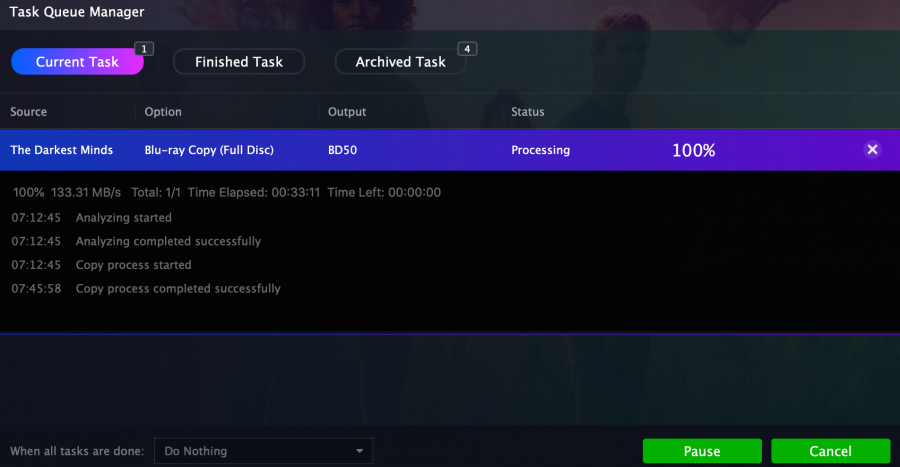Switch to the Current Task tab
900x467 pixels.
click(77, 62)
